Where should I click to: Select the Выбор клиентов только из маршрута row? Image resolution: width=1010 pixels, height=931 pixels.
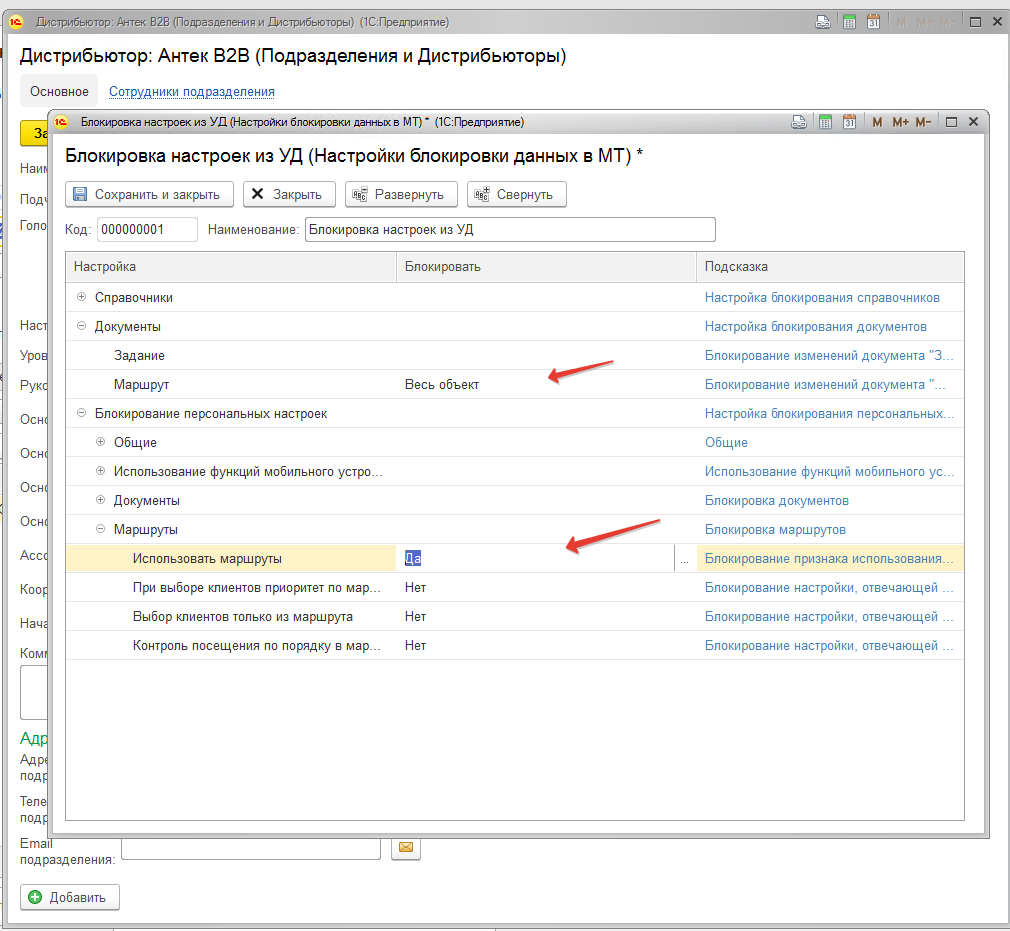[242, 616]
